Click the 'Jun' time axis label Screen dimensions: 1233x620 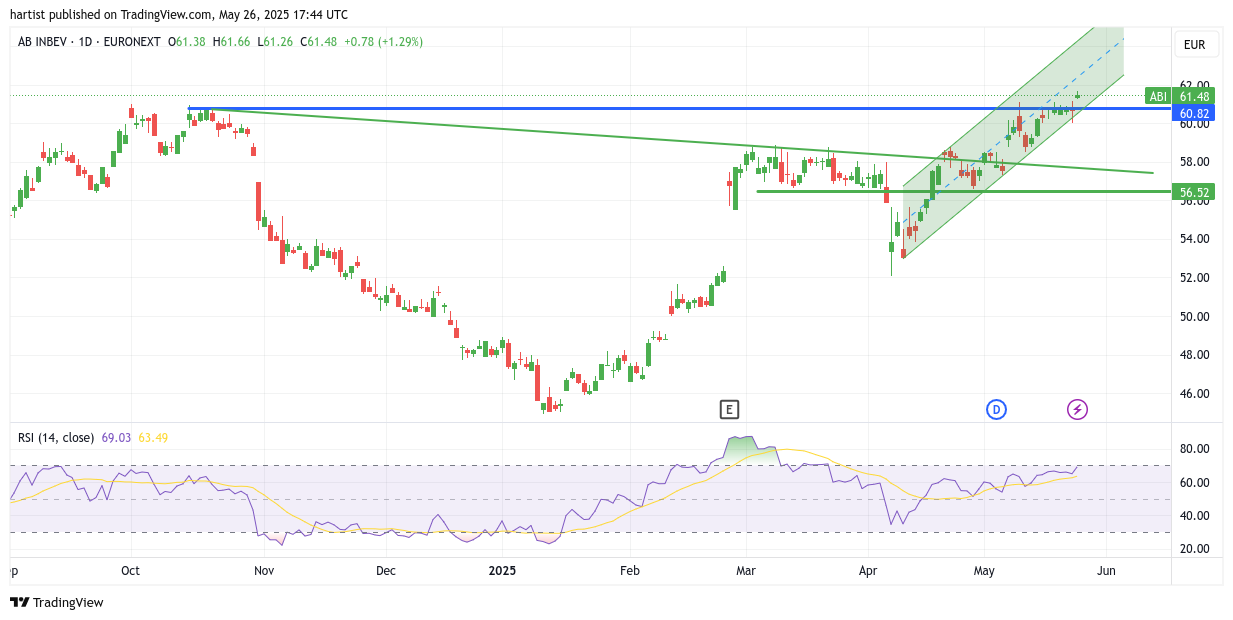click(x=1106, y=571)
